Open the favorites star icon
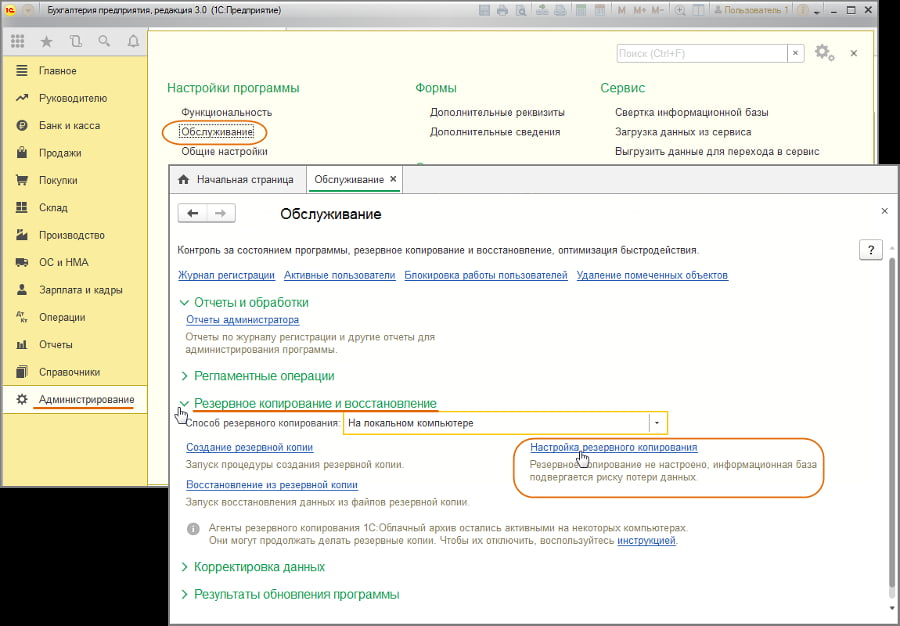This screenshot has height=626, width=900. [x=46, y=42]
